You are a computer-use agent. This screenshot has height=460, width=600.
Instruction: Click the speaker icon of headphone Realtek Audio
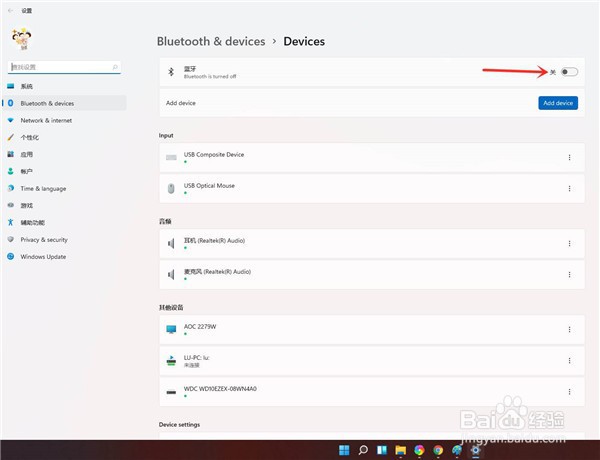tap(171, 243)
